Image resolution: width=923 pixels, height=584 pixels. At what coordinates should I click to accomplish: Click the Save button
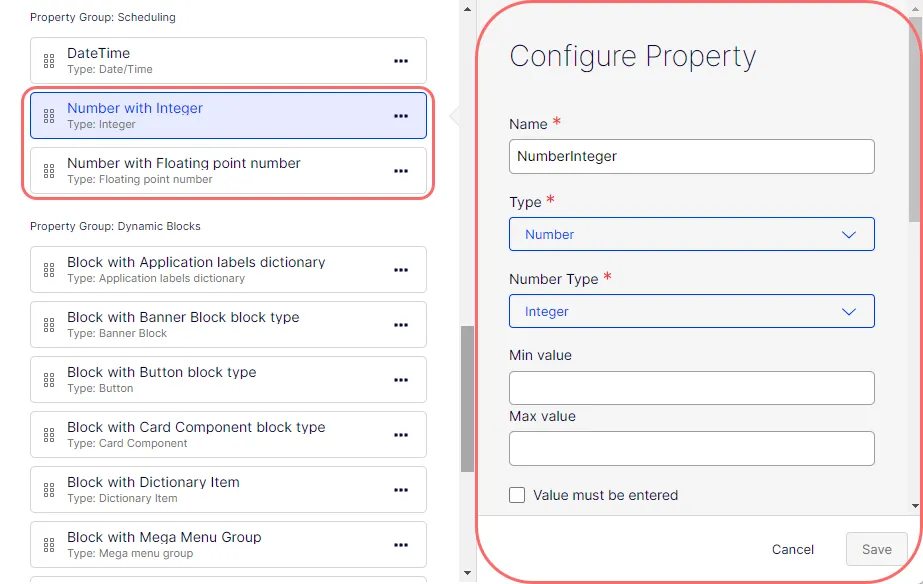click(876, 549)
